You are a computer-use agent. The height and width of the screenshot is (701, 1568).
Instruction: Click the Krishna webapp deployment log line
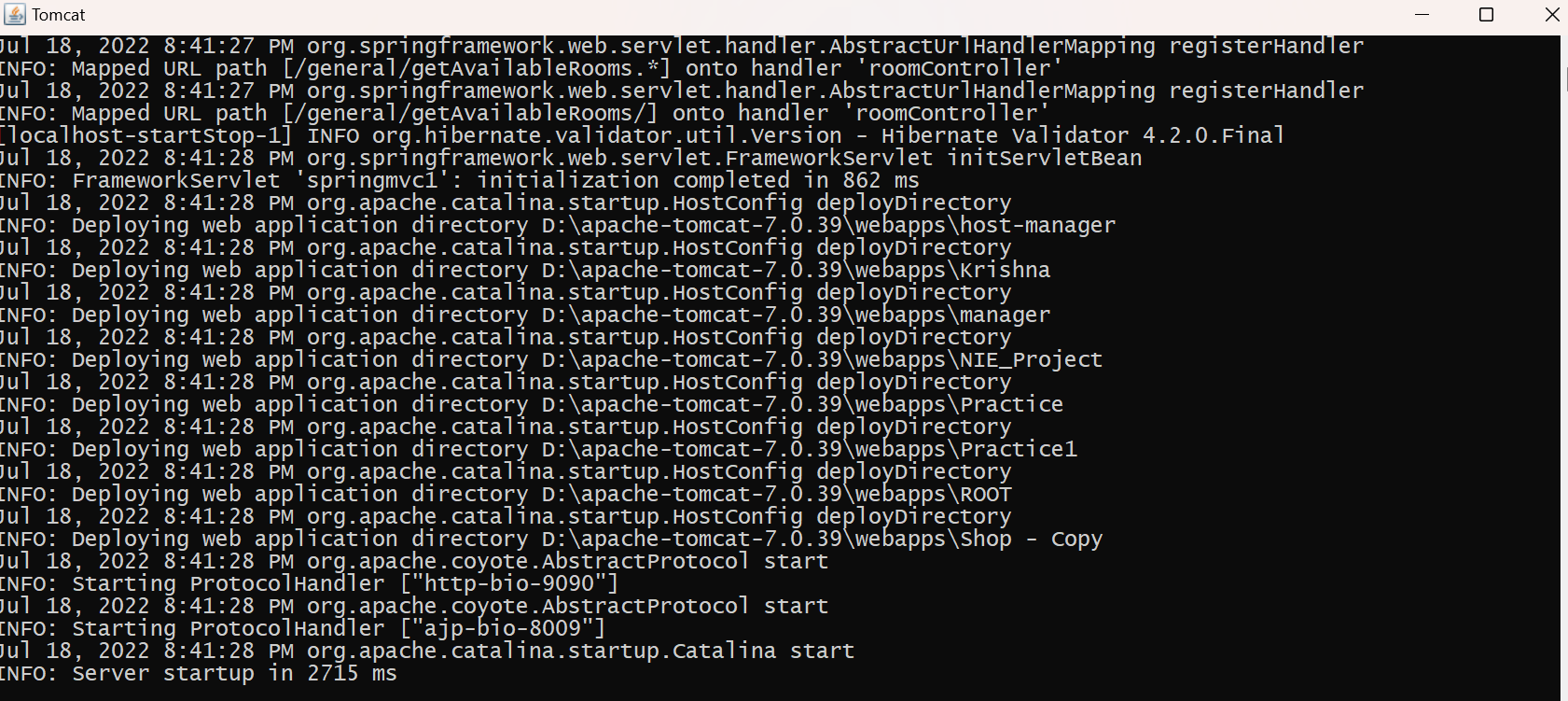pyautogui.click(x=525, y=270)
